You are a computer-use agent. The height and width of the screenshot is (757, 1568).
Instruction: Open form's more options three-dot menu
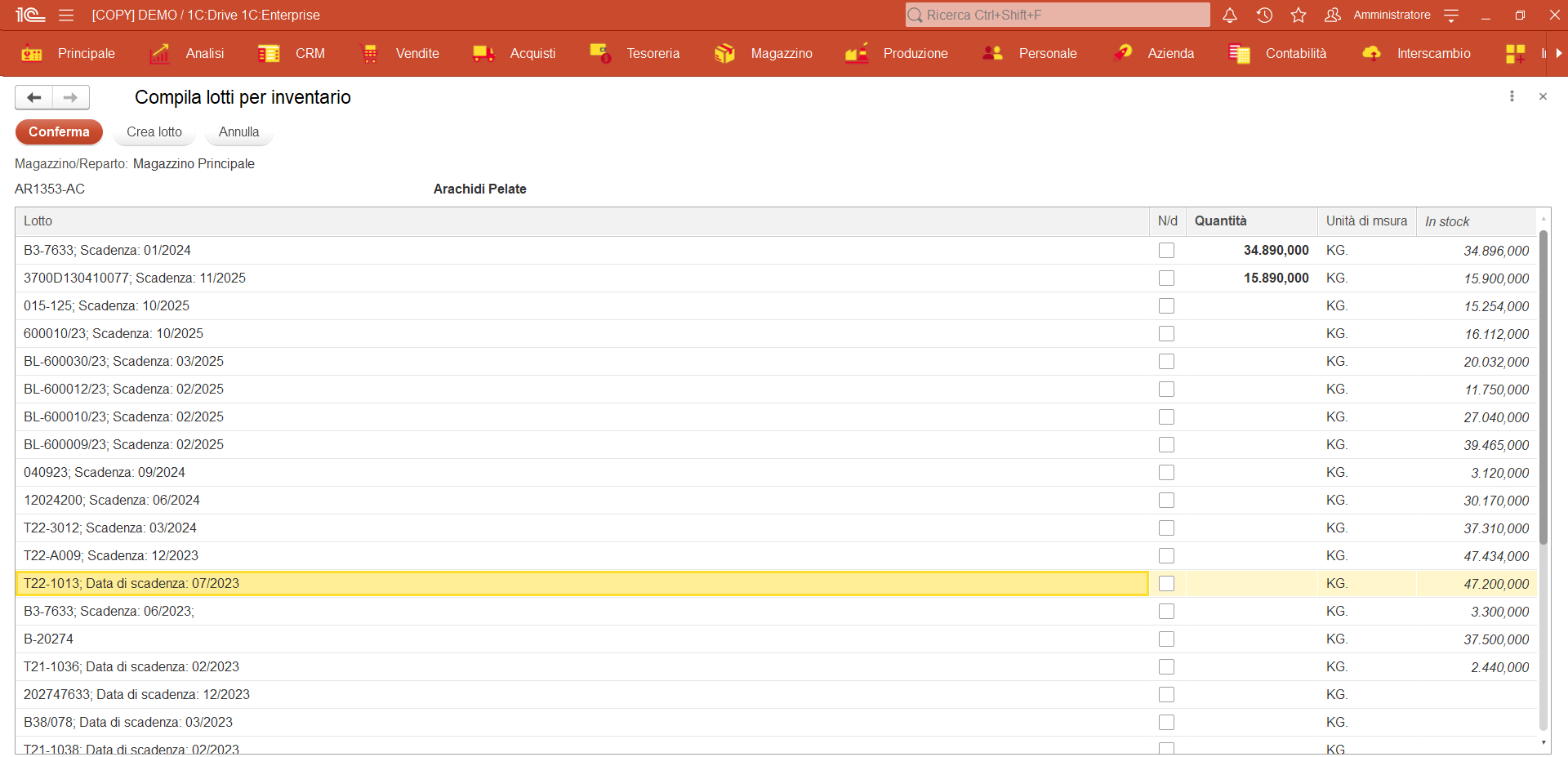click(1512, 96)
